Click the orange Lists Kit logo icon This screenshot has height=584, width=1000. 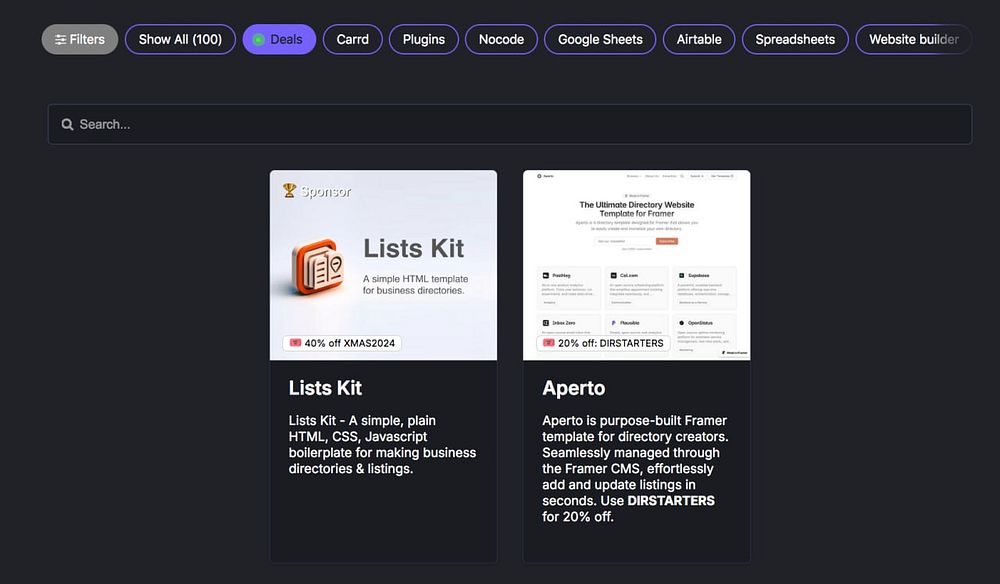click(318, 266)
